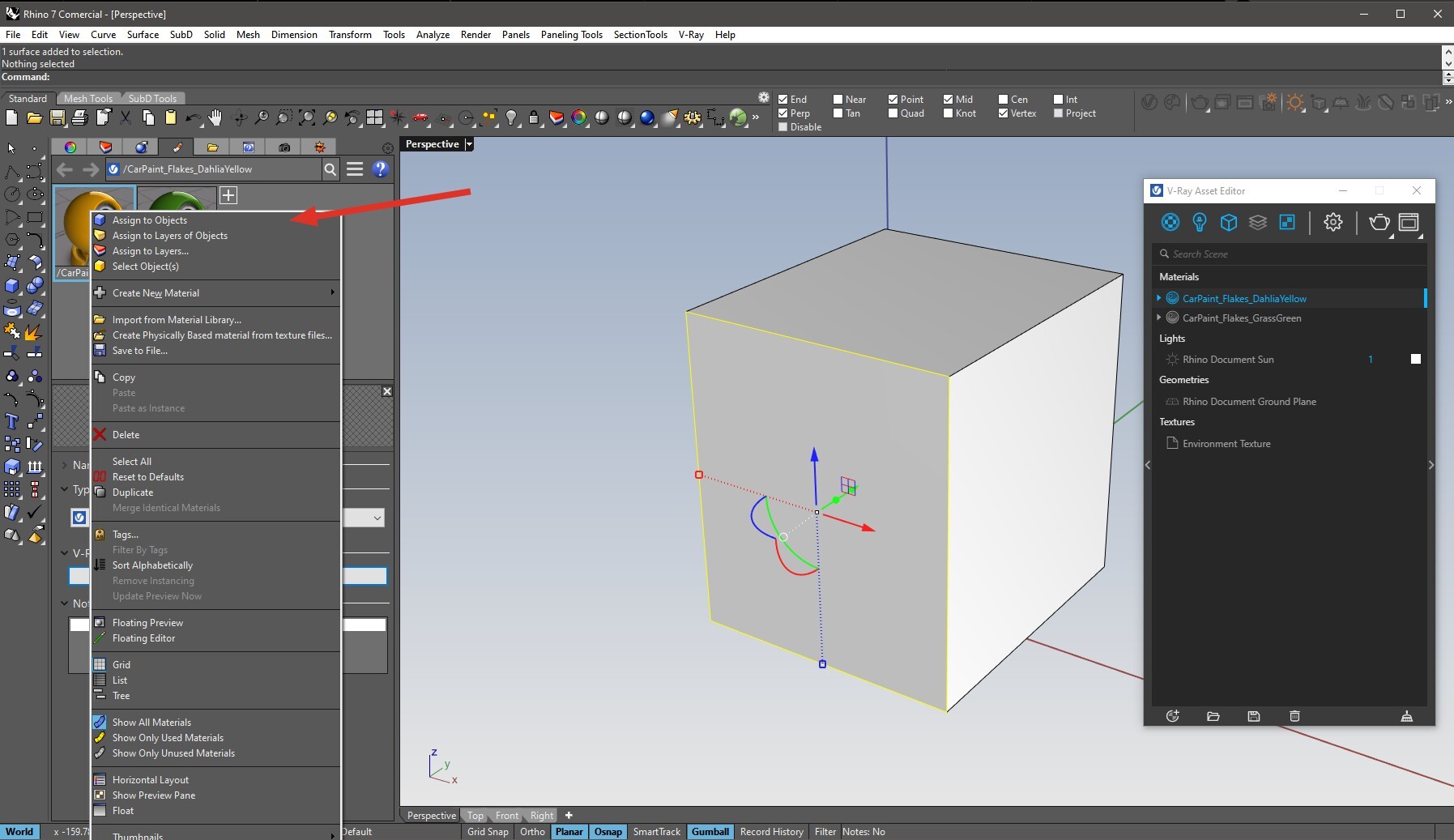Toggle the Cen osnap checkbox
The width and height of the screenshot is (1454, 840).
1004,100
